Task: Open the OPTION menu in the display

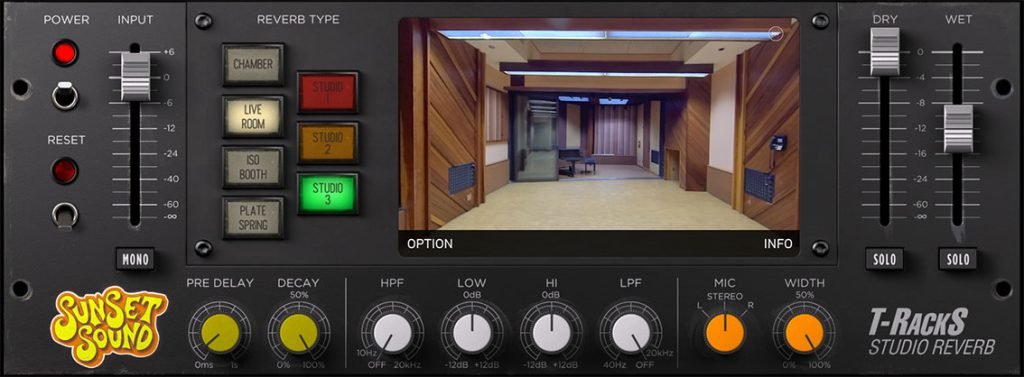Action: click(x=430, y=244)
